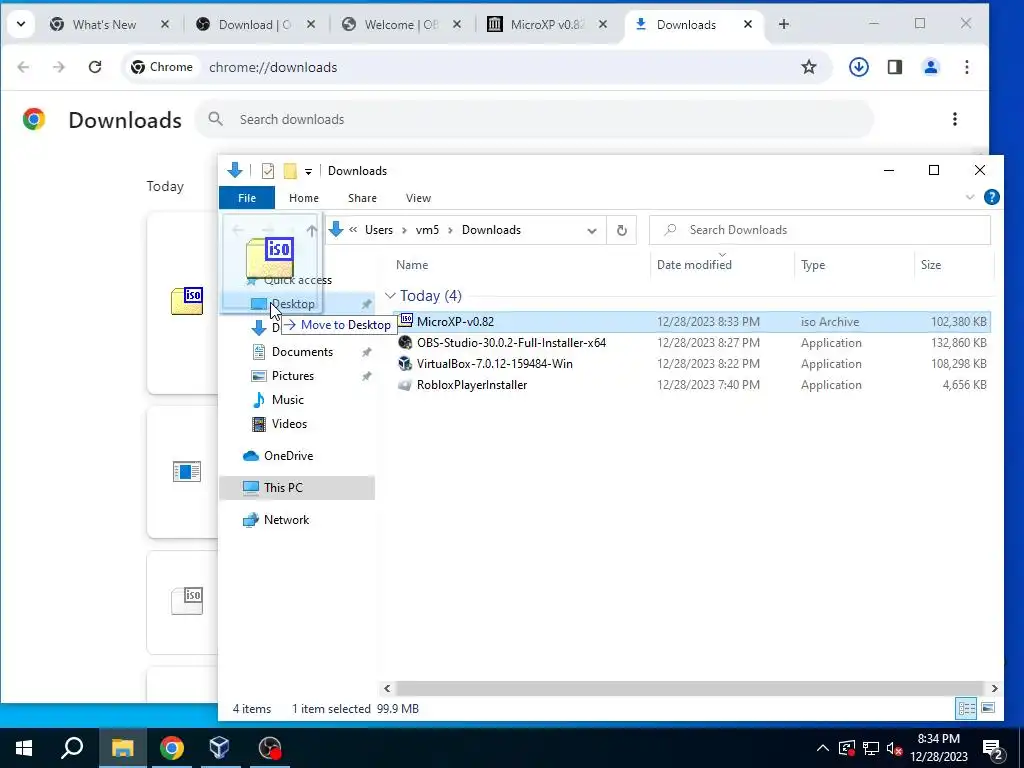1024x768 pixels.
Task: Open Customize Quick Access Toolbar dropdown
Action: point(308,171)
